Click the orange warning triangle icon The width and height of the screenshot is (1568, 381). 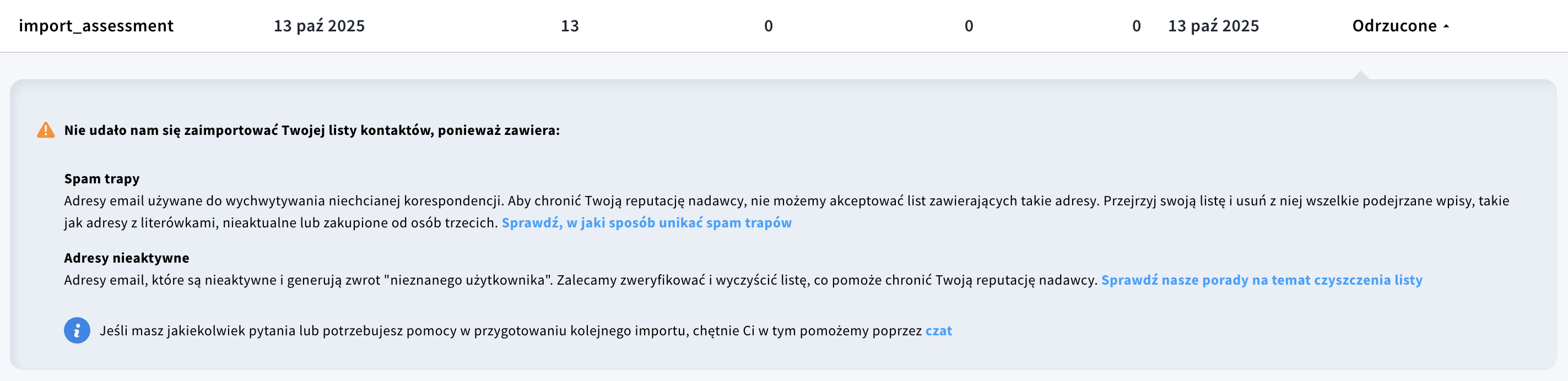[x=46, y=130]
